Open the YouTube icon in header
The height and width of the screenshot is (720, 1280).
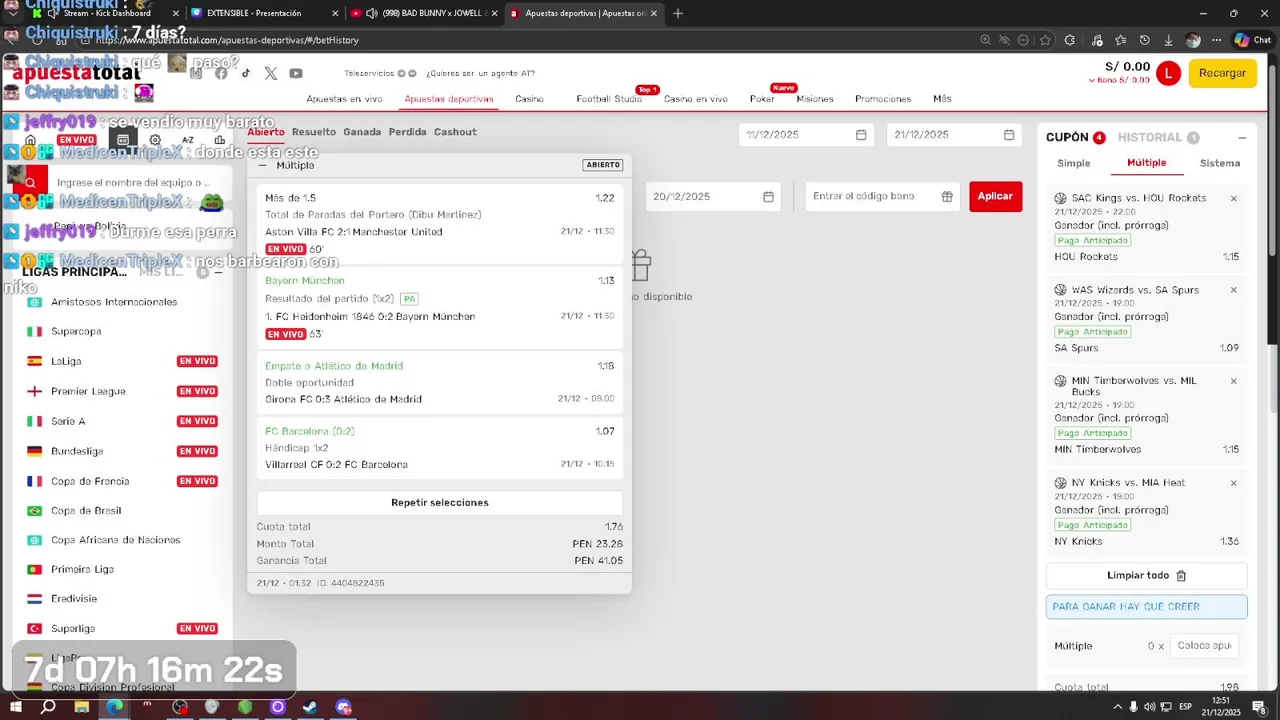tap(296, 73)
